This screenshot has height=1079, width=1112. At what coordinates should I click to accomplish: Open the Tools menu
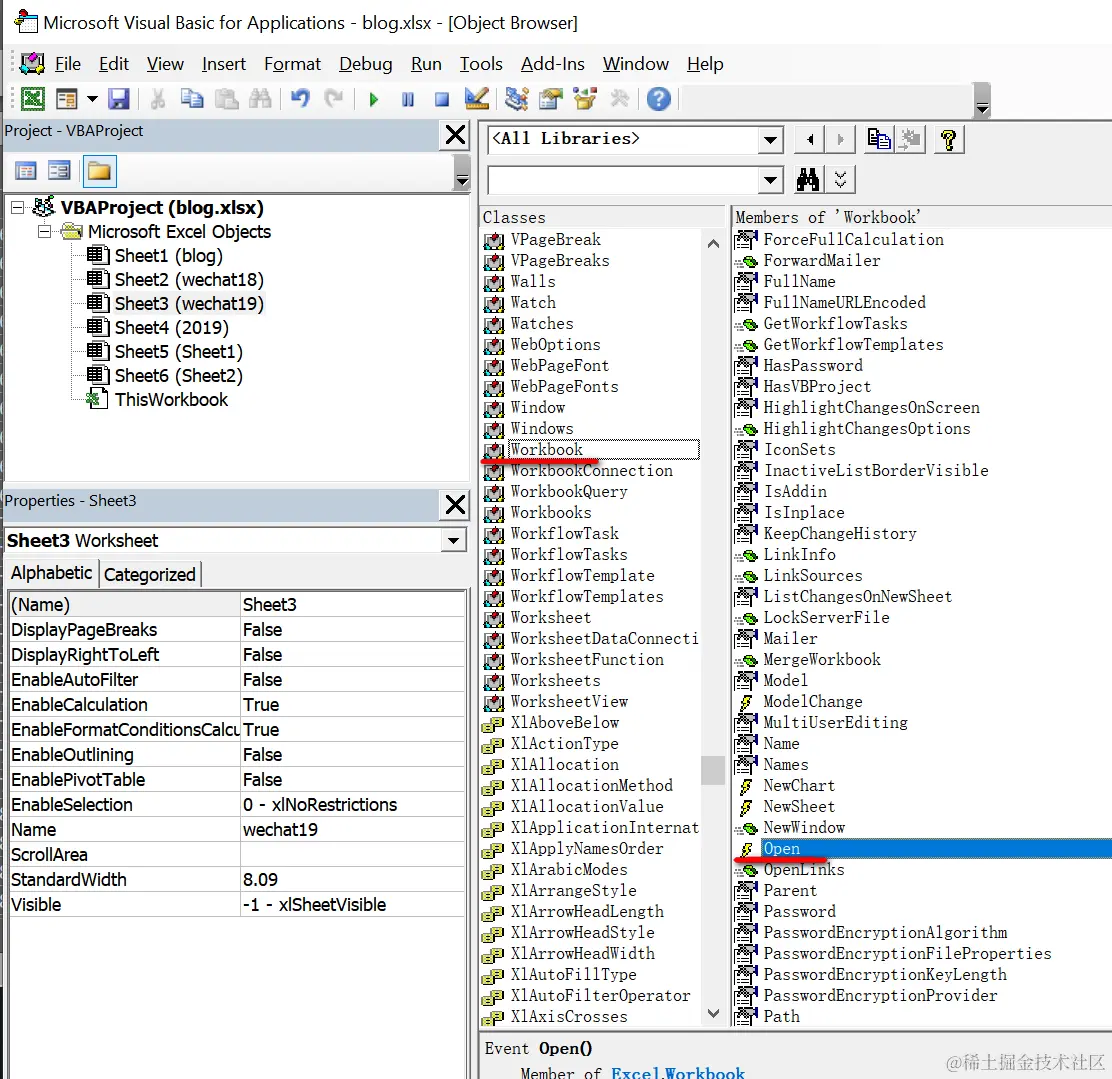point(481,64)
